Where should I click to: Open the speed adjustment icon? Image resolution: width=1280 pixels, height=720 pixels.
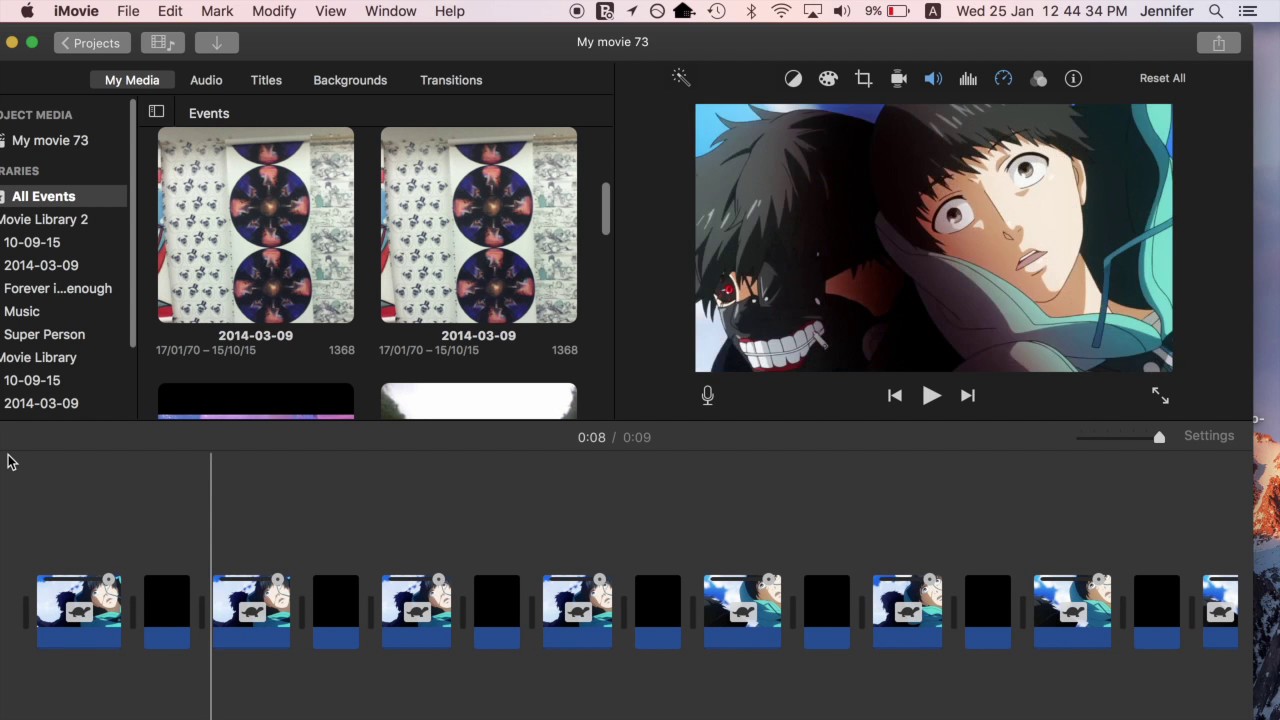[x=1003, y=79]
